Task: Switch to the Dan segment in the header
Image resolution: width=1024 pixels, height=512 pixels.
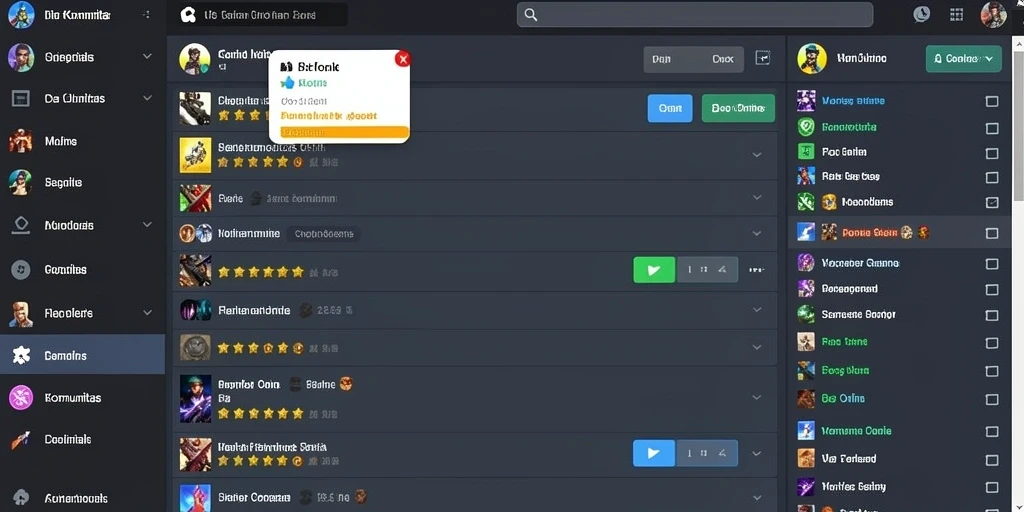Action: 661,59
